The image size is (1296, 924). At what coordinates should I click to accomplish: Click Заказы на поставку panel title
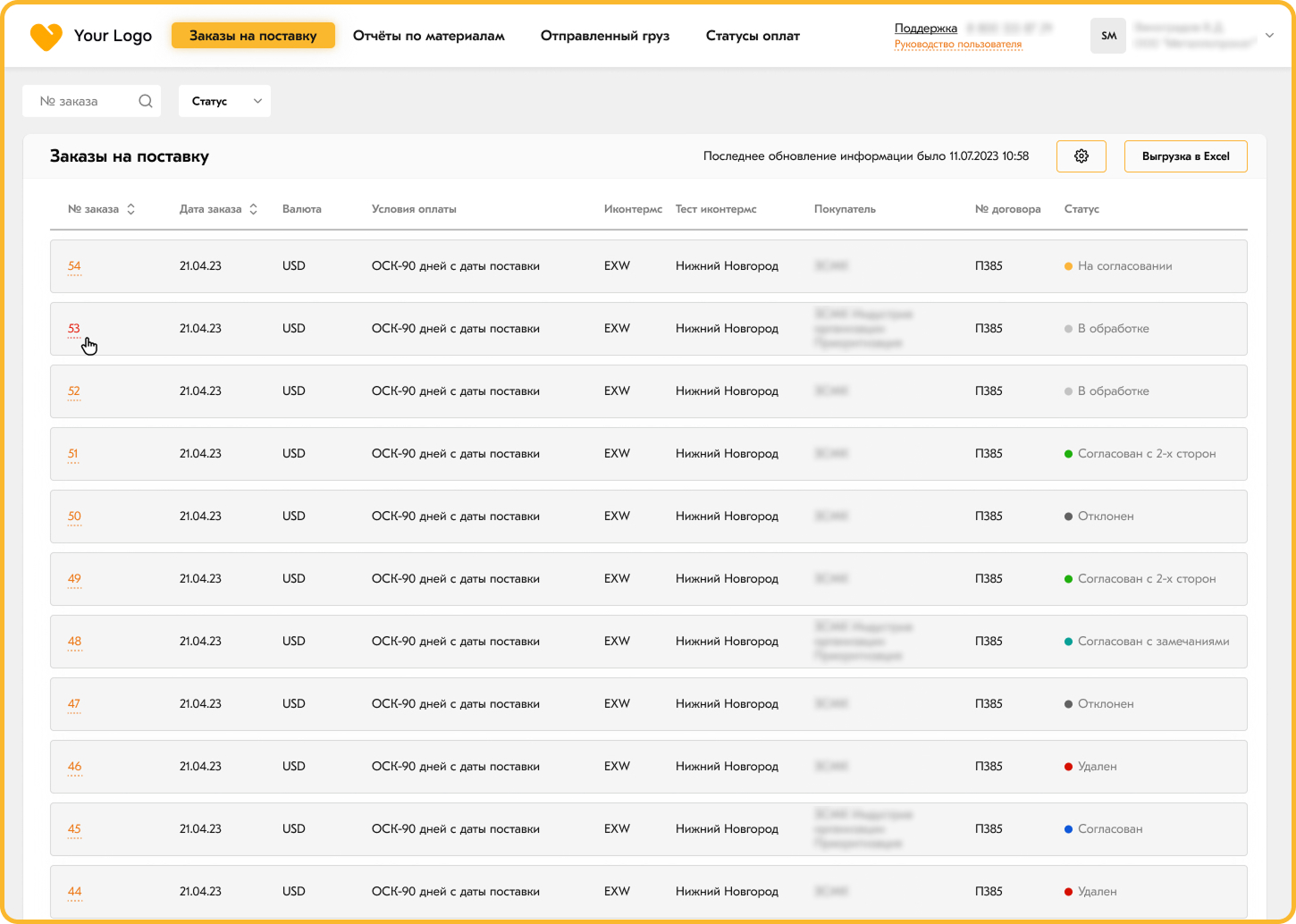click(x=130, y=156)
